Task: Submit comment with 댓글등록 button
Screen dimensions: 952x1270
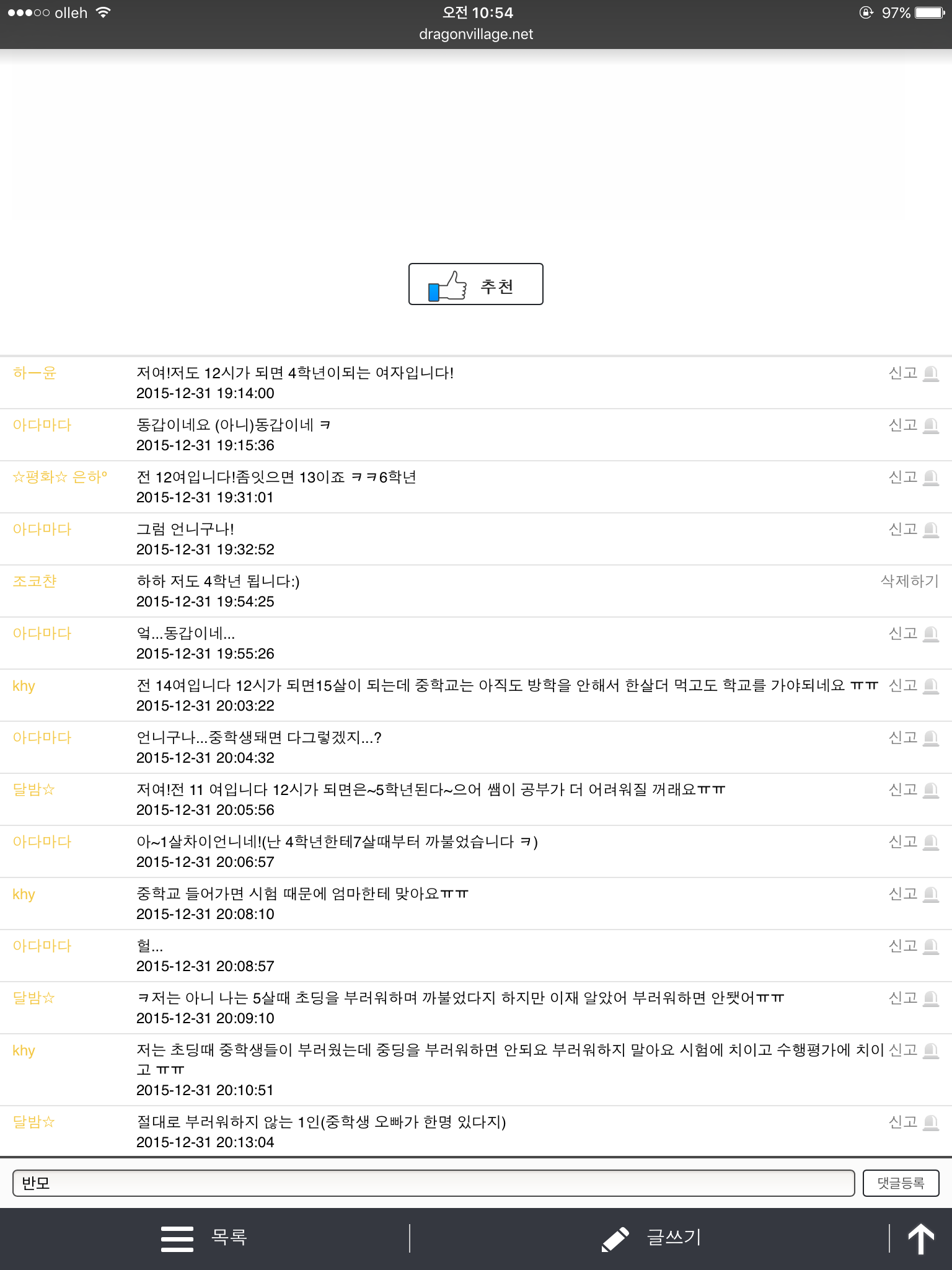Action: pos(901,1183)
